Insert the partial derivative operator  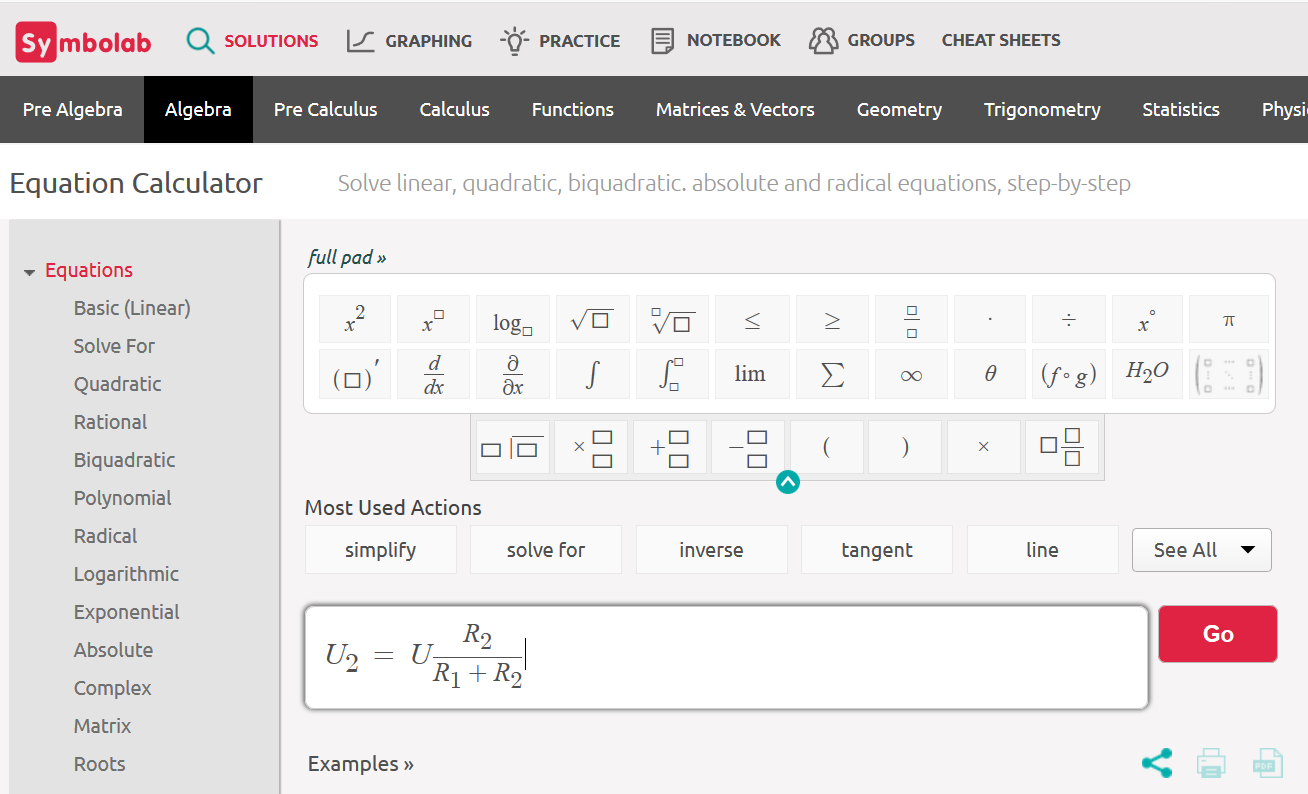(512, 374)
